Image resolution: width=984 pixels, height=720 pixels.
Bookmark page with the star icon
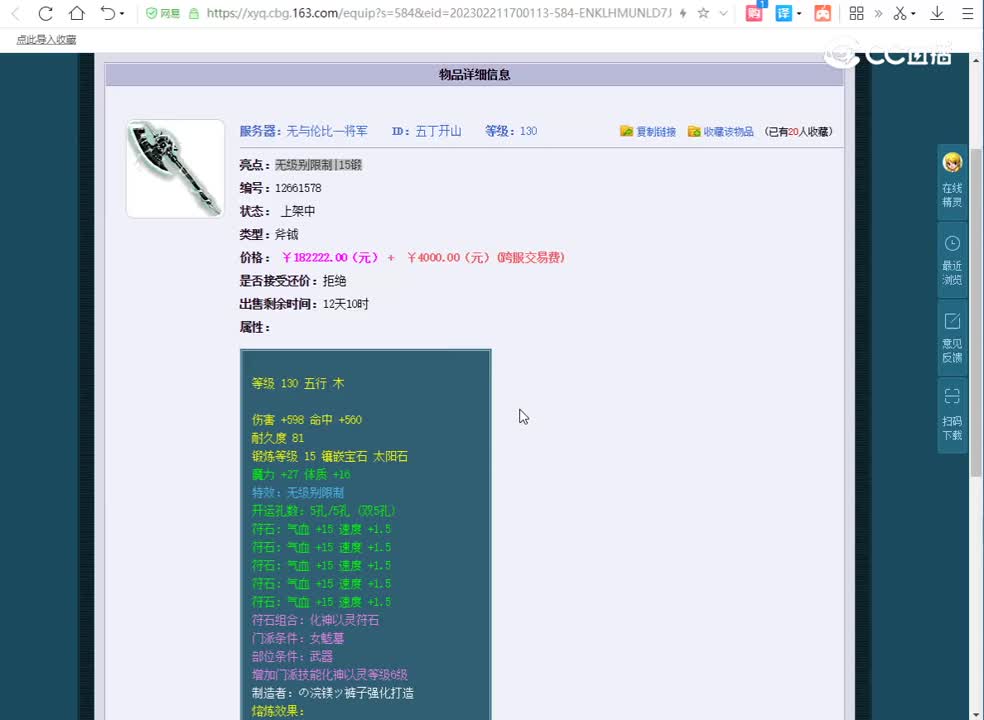click(x=703, y=13)
